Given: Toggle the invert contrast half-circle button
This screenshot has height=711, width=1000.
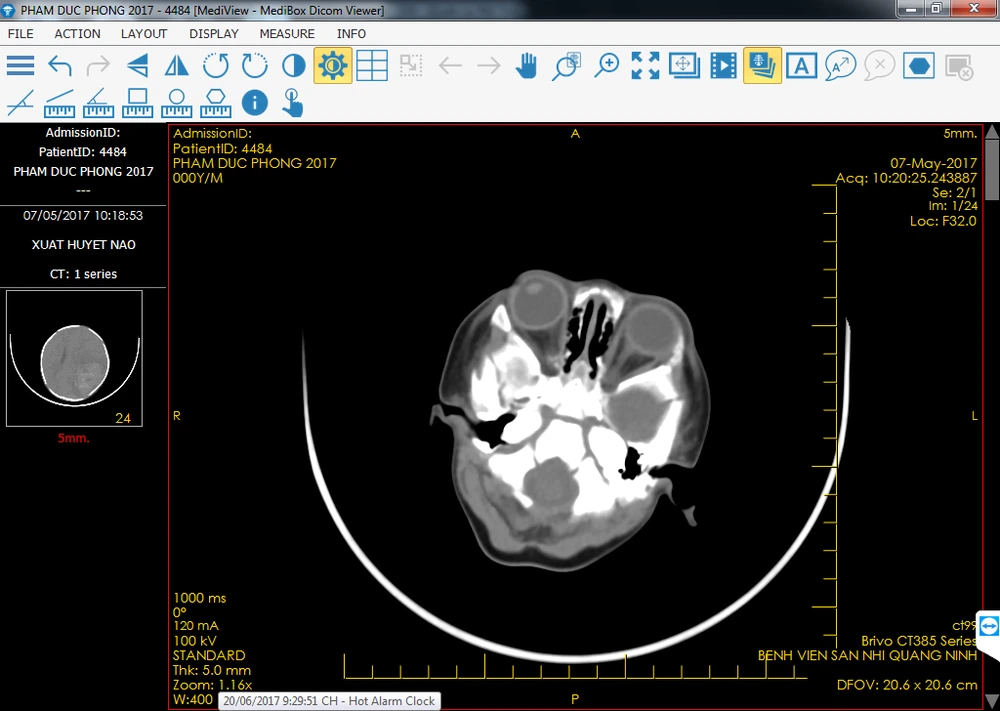Looking at the screenshot, I should (293, 66).
